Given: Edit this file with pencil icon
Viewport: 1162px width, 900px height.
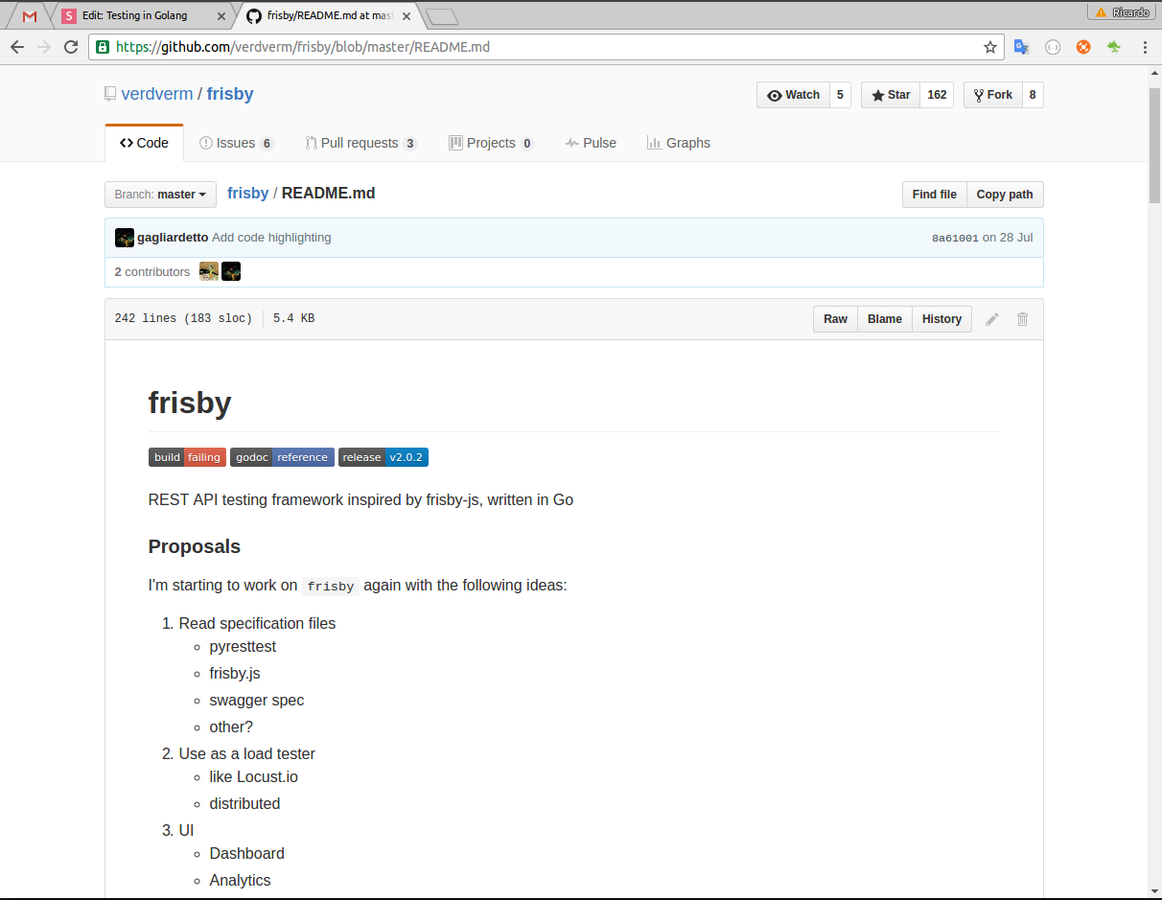Looking at the screenshot, I should 992,319.
